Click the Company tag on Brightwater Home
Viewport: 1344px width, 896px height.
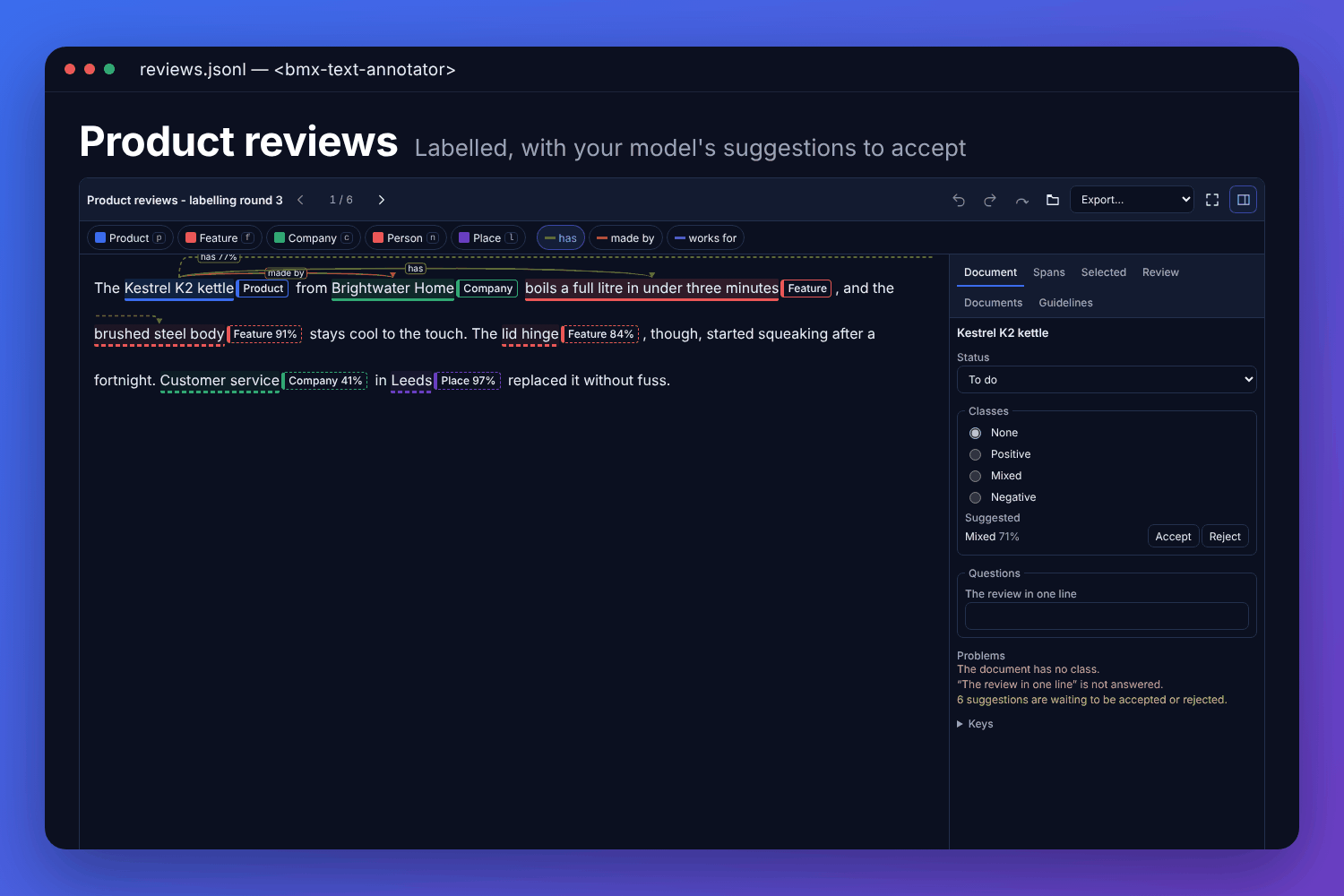pos(487,289)
